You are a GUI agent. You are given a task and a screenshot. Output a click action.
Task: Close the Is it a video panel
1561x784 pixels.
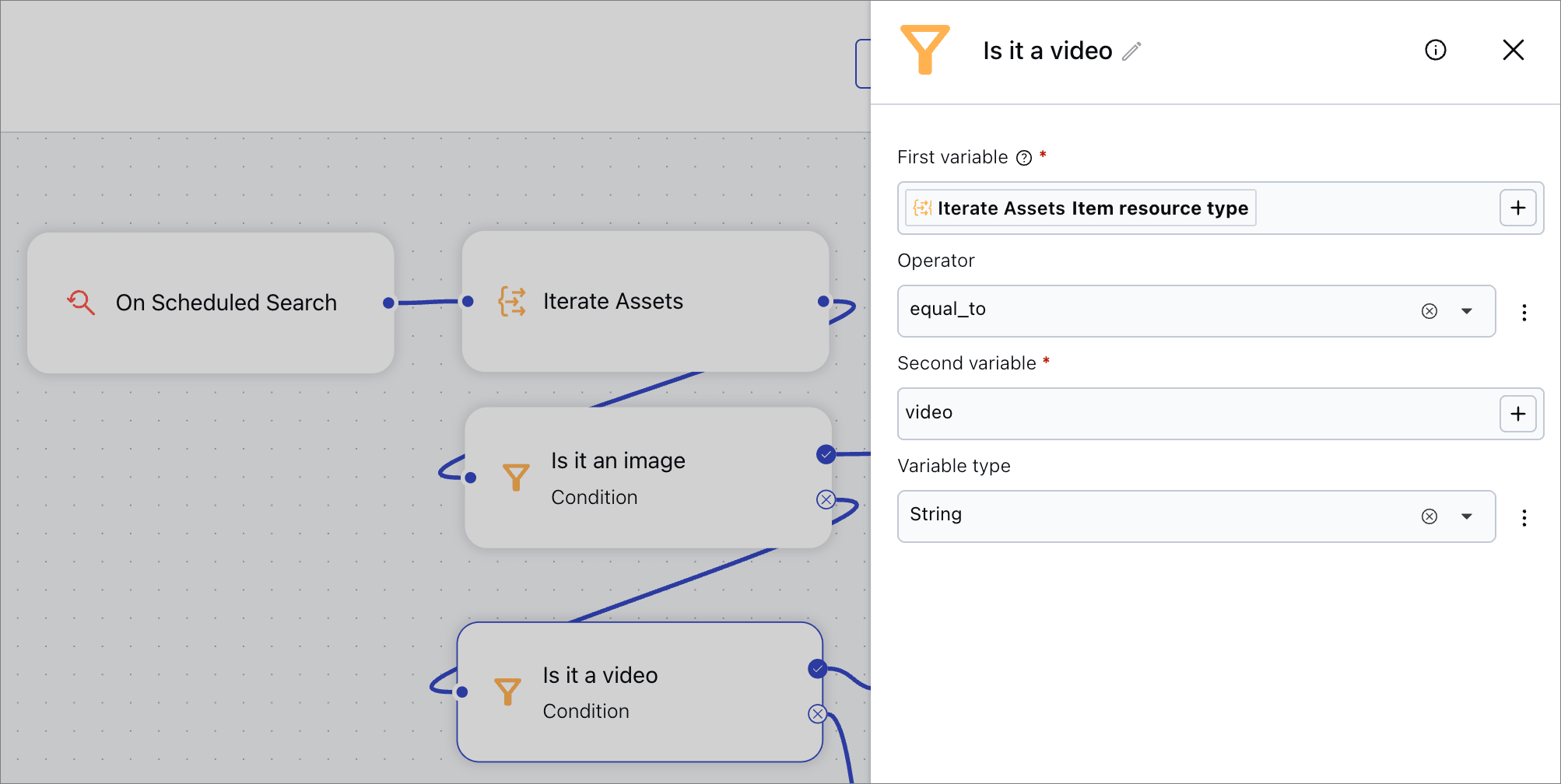coord(1513,51)
